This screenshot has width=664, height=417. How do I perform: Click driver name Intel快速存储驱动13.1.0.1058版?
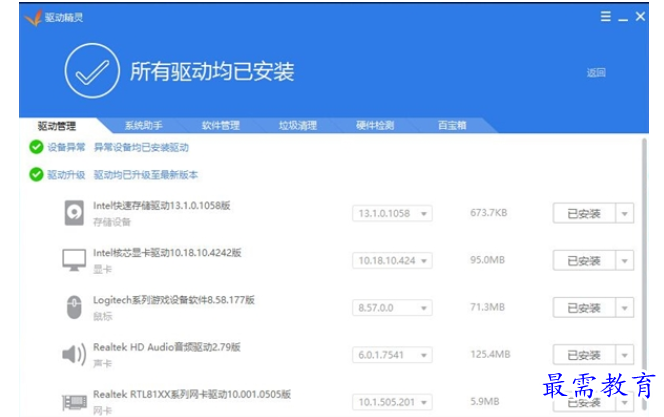point(162,206)
